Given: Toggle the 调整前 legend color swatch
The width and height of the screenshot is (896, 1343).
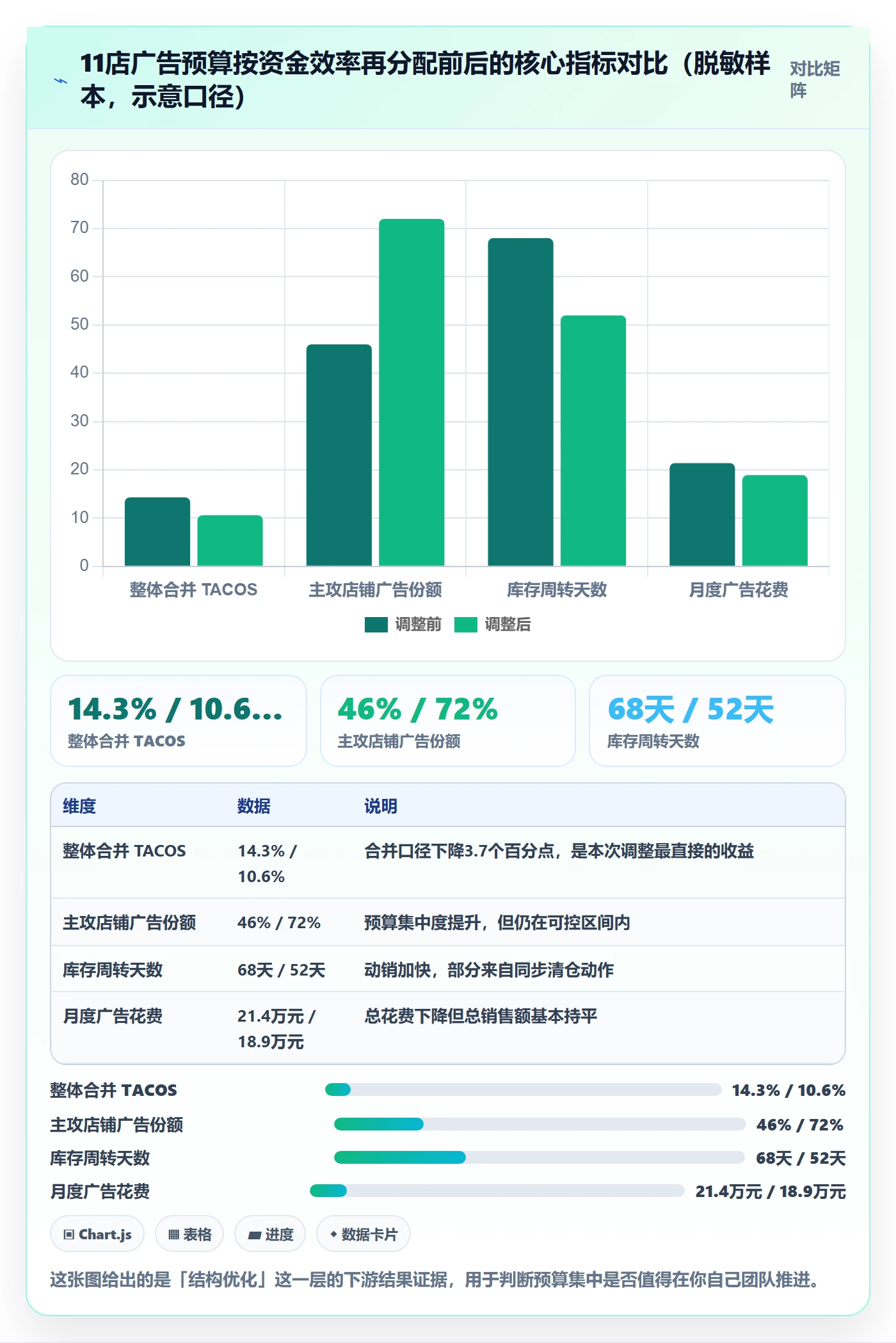Looking at the screenshot, I should (376, 625).
